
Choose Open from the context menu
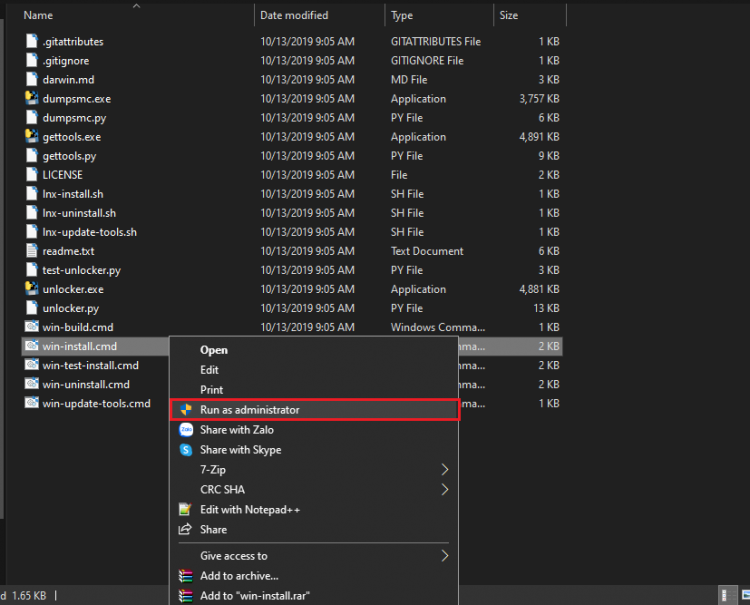tap(214, 350)
